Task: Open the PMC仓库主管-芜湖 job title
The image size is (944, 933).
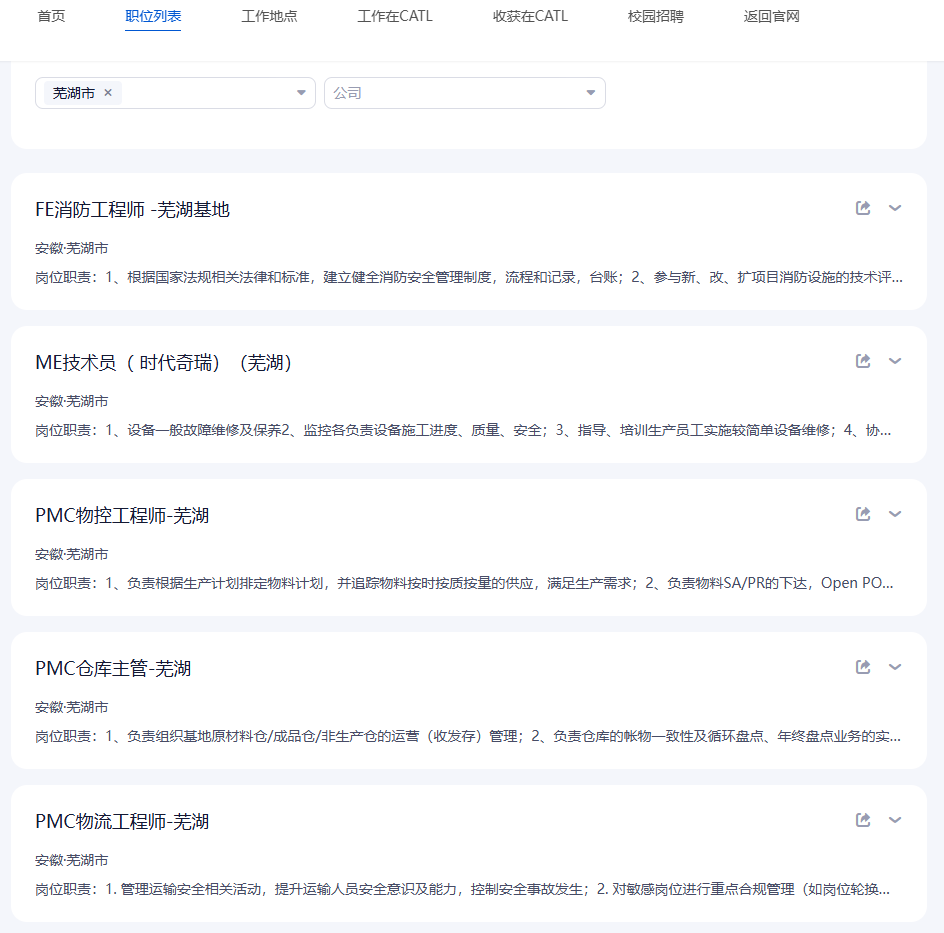Action: (113, 668)
